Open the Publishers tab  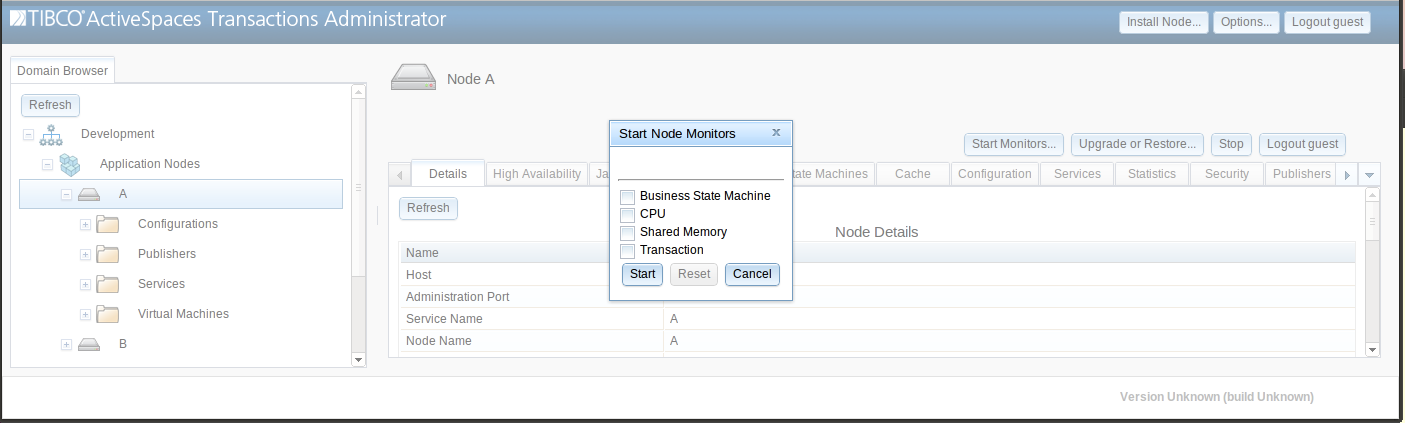[1301, 174]
